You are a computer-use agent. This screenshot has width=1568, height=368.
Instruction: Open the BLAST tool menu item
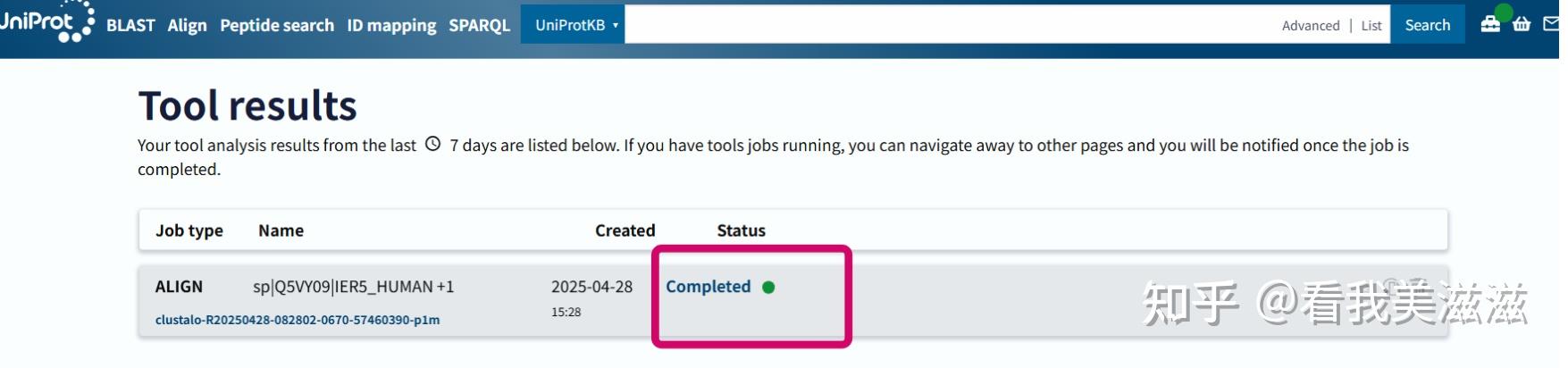tap(130, 25)
